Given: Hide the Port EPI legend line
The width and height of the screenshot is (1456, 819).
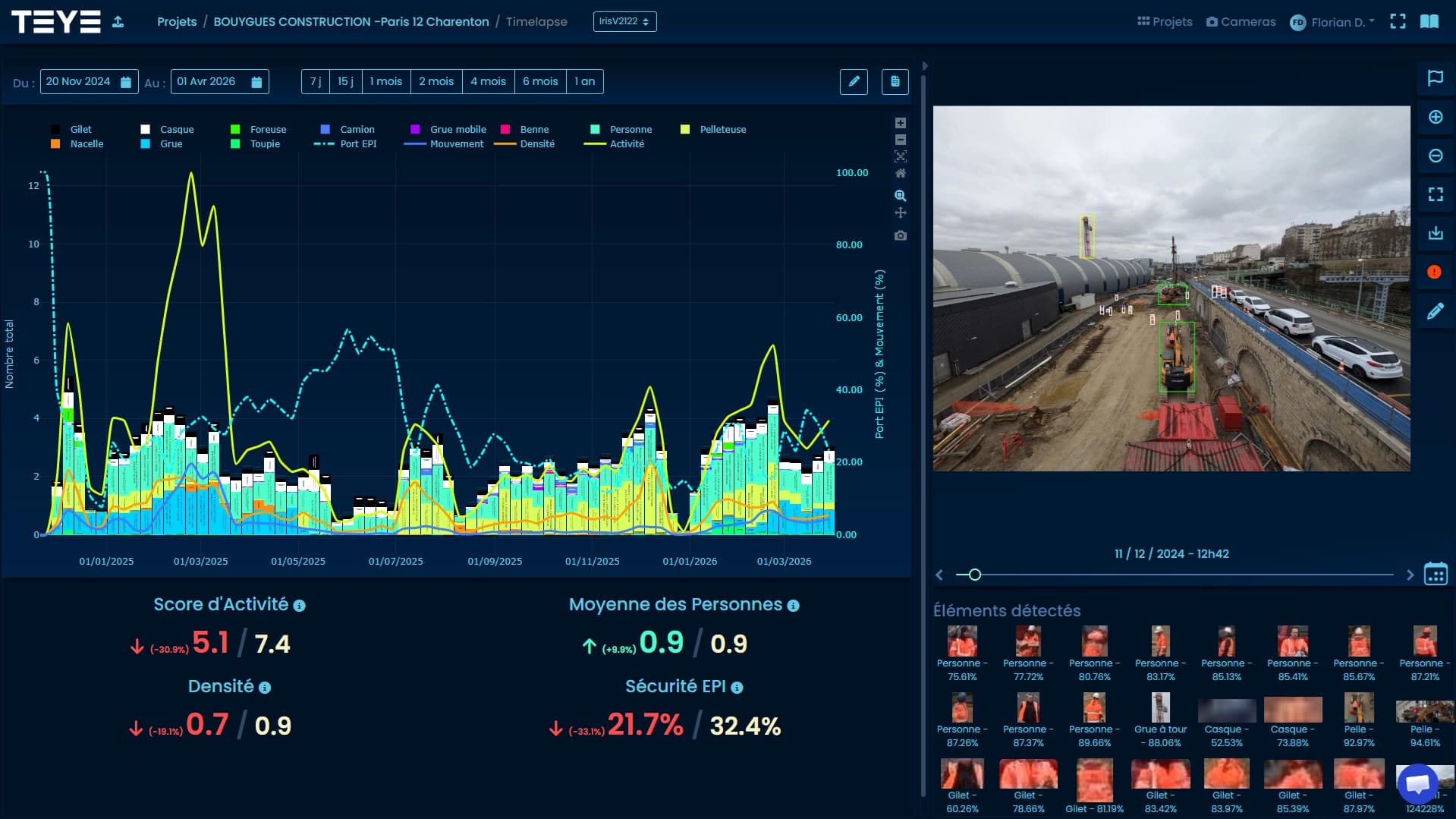Looking at the screenshot, I should click(x=357, y=144).
